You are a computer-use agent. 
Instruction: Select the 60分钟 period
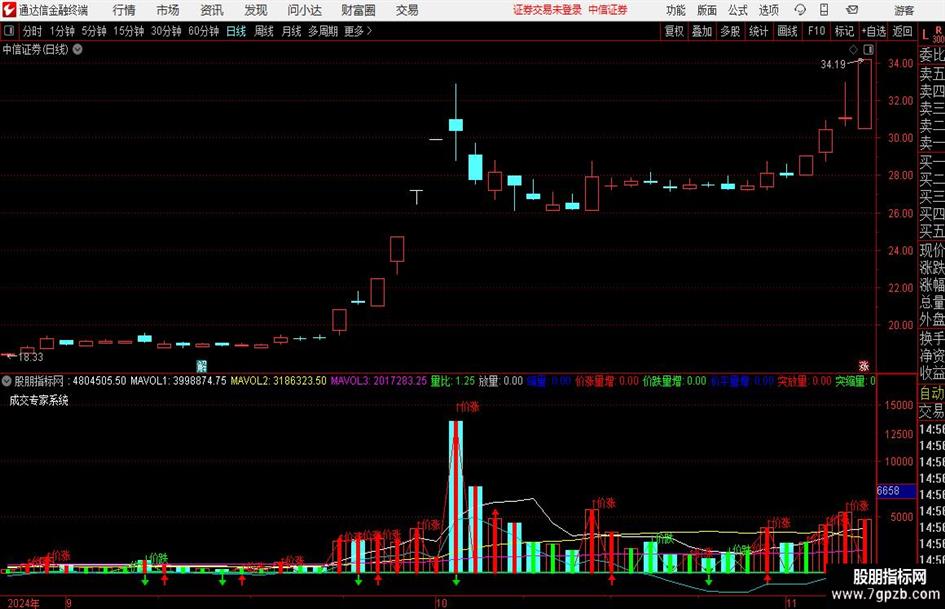204,31
